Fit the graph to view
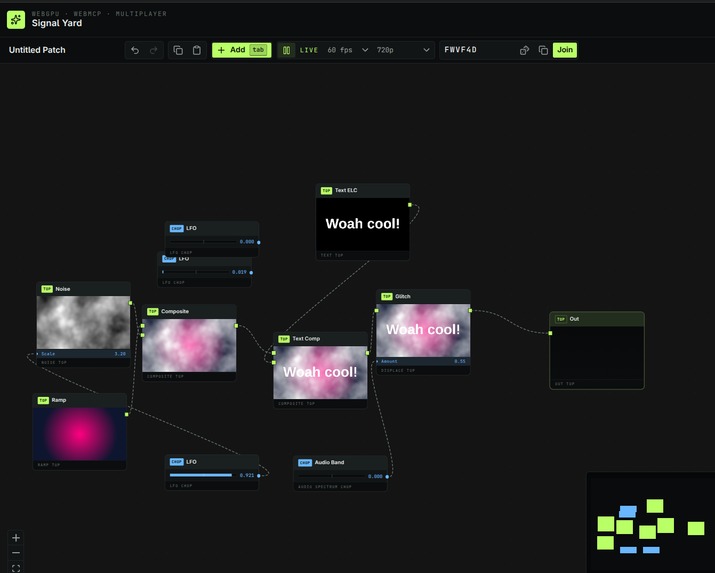The height and width of the screenshot is (573, 715). tap(16, 568)
